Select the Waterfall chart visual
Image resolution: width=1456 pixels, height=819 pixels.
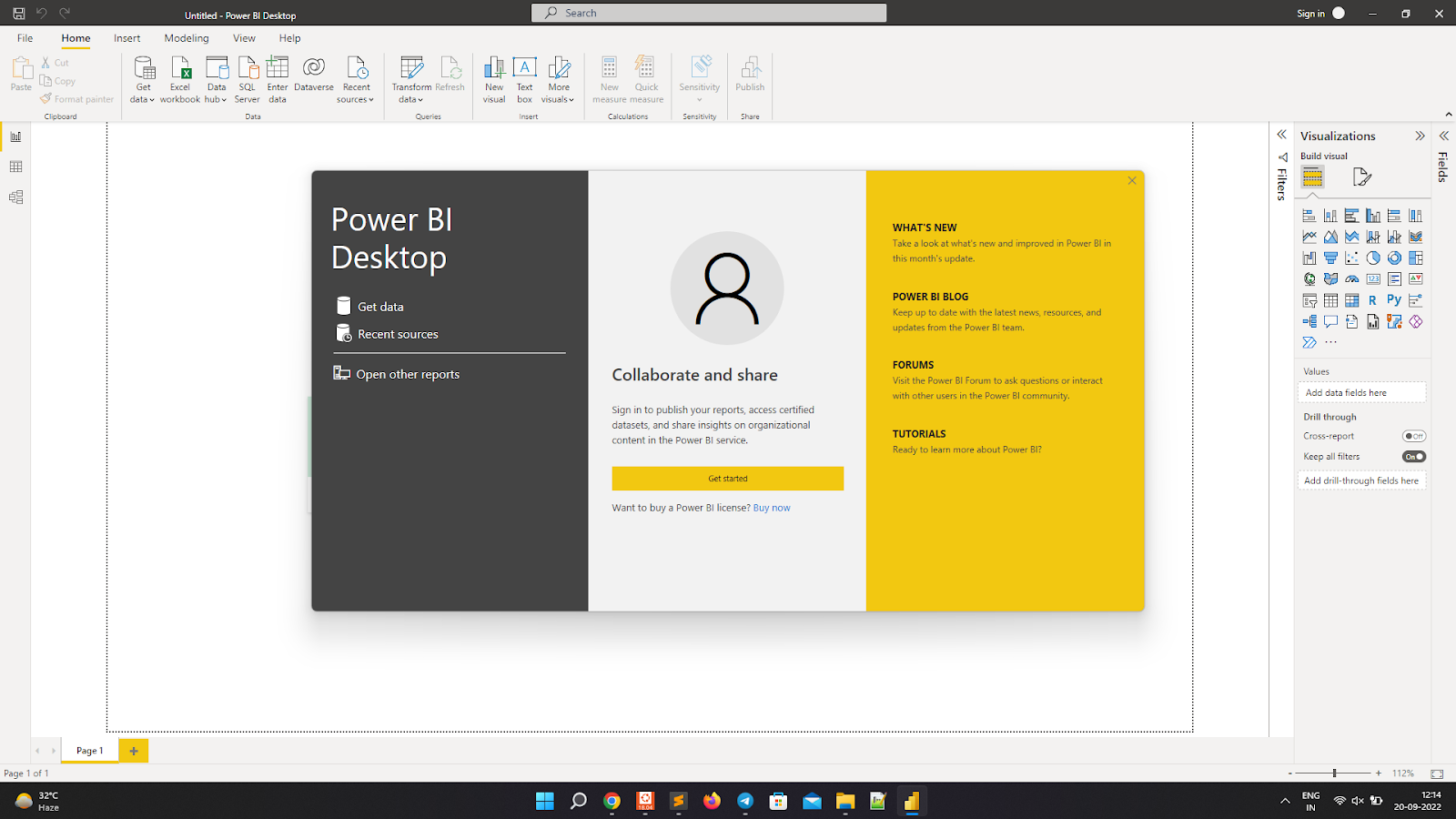tap(1309, 258)
